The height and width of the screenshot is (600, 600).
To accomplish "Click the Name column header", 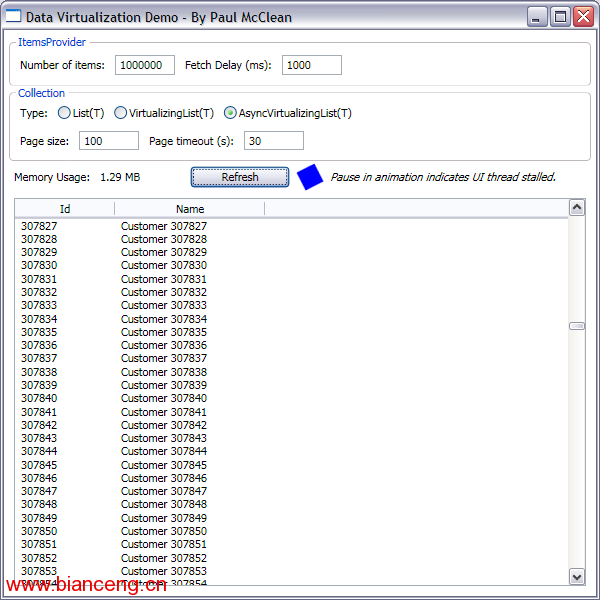I will pyautogui.click(x=190, y=209).
